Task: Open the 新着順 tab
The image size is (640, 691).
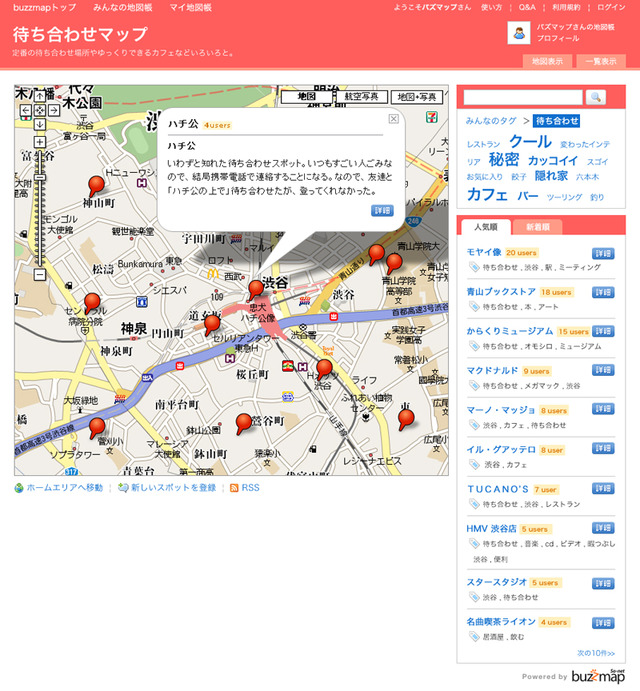Action: pos(538,227)
